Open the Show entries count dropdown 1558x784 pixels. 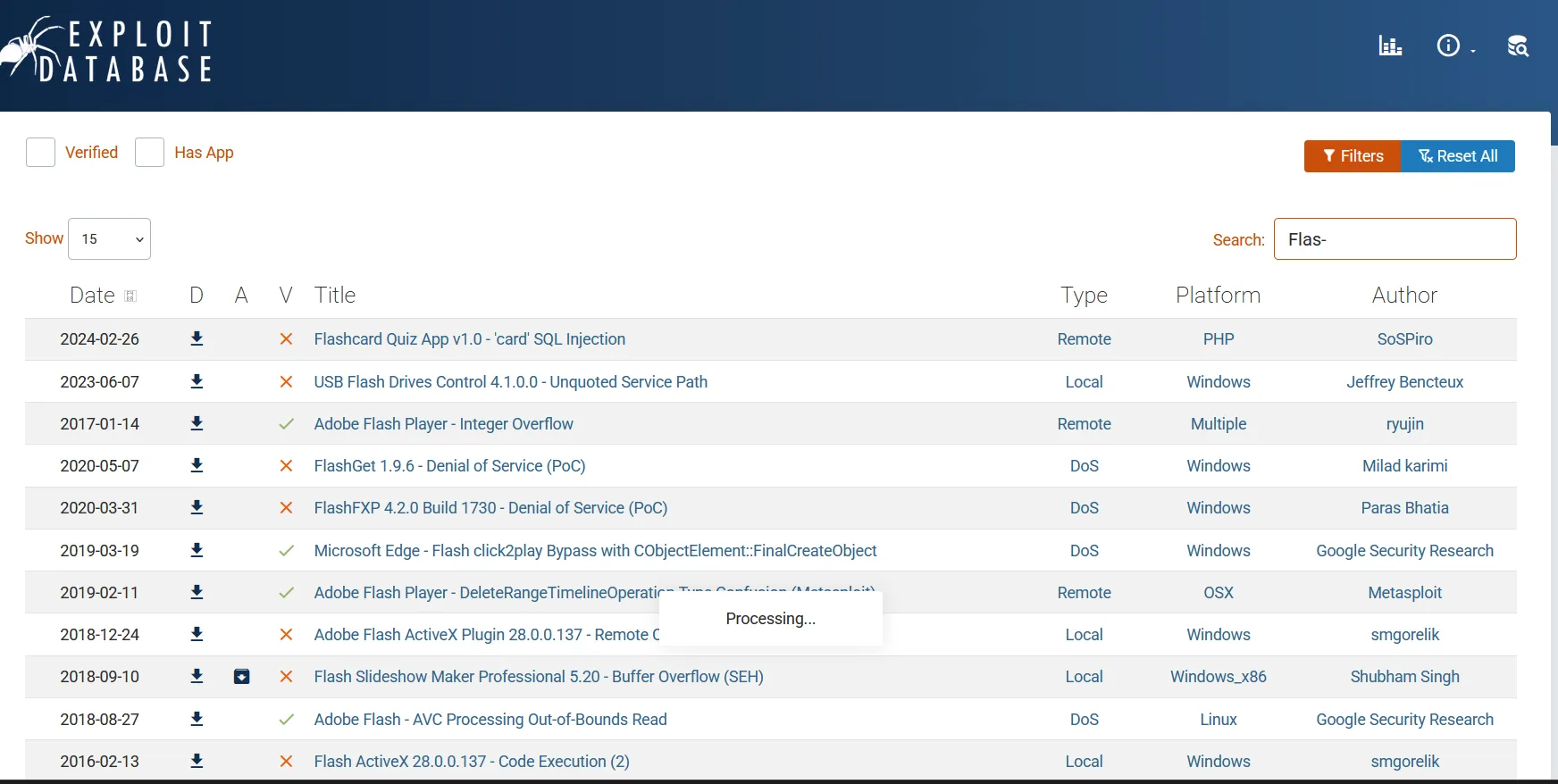click(109, 239)
